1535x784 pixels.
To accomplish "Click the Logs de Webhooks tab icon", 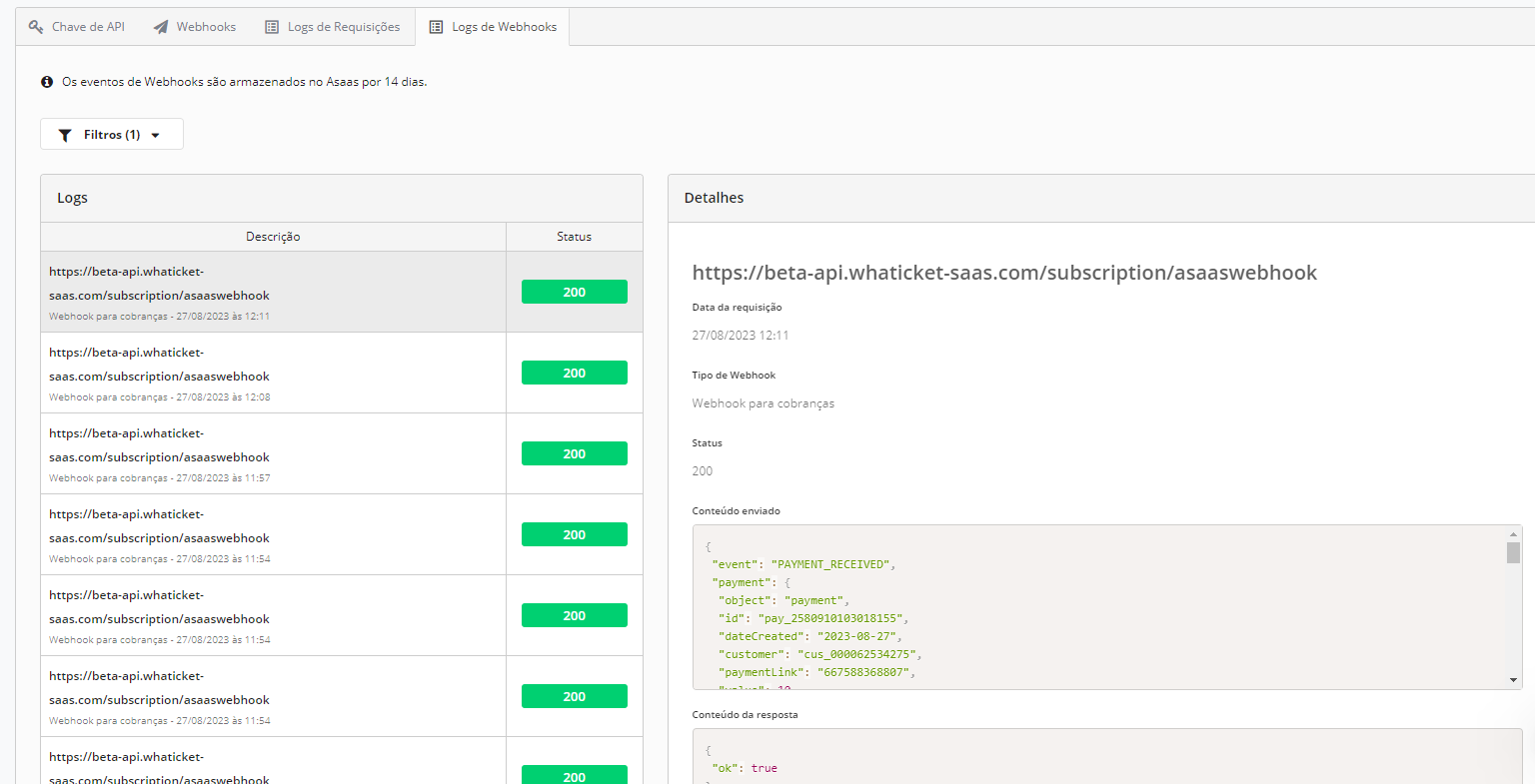I will tap(436, 27).
